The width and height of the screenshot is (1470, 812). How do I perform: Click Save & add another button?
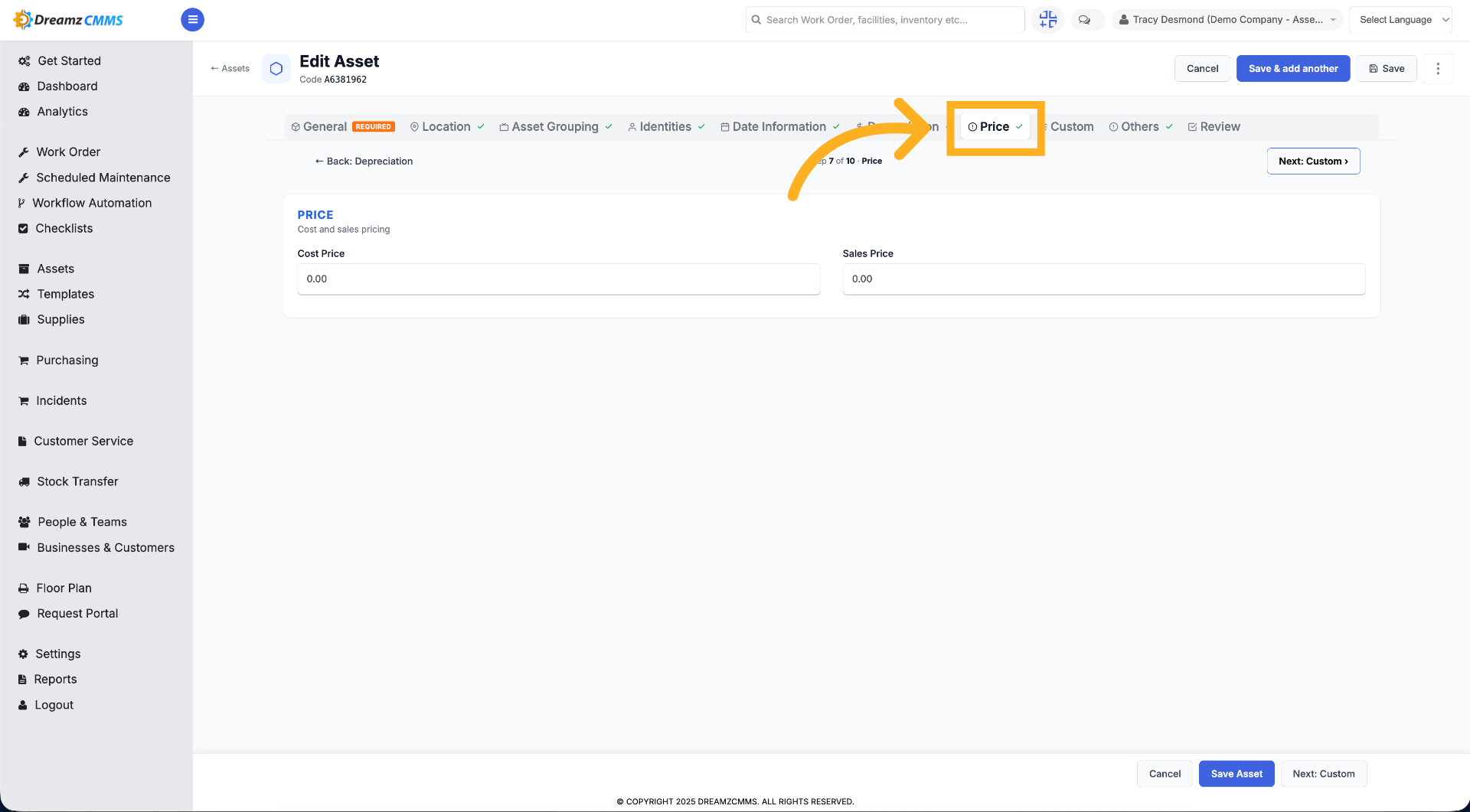click(x=1293, y=69)
